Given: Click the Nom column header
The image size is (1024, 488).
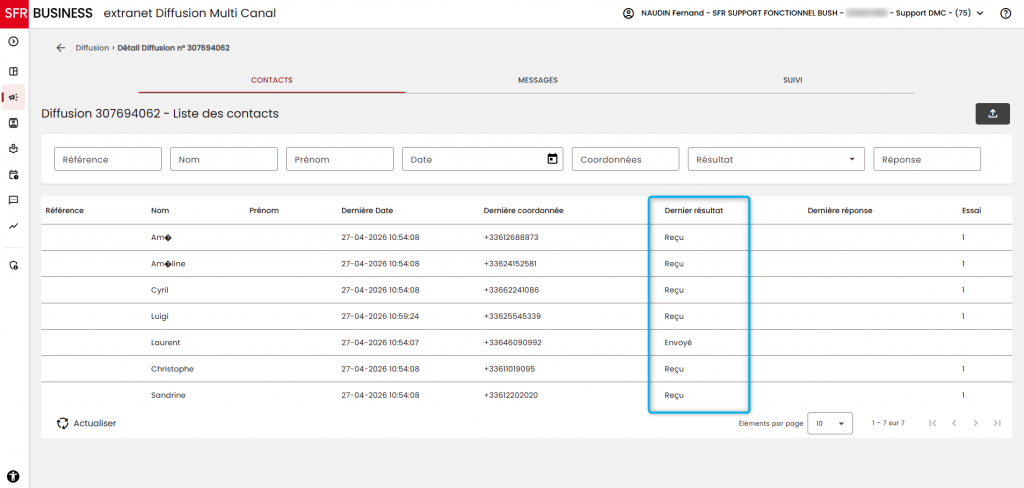Looking at the screenshot, I should [160, 210].
